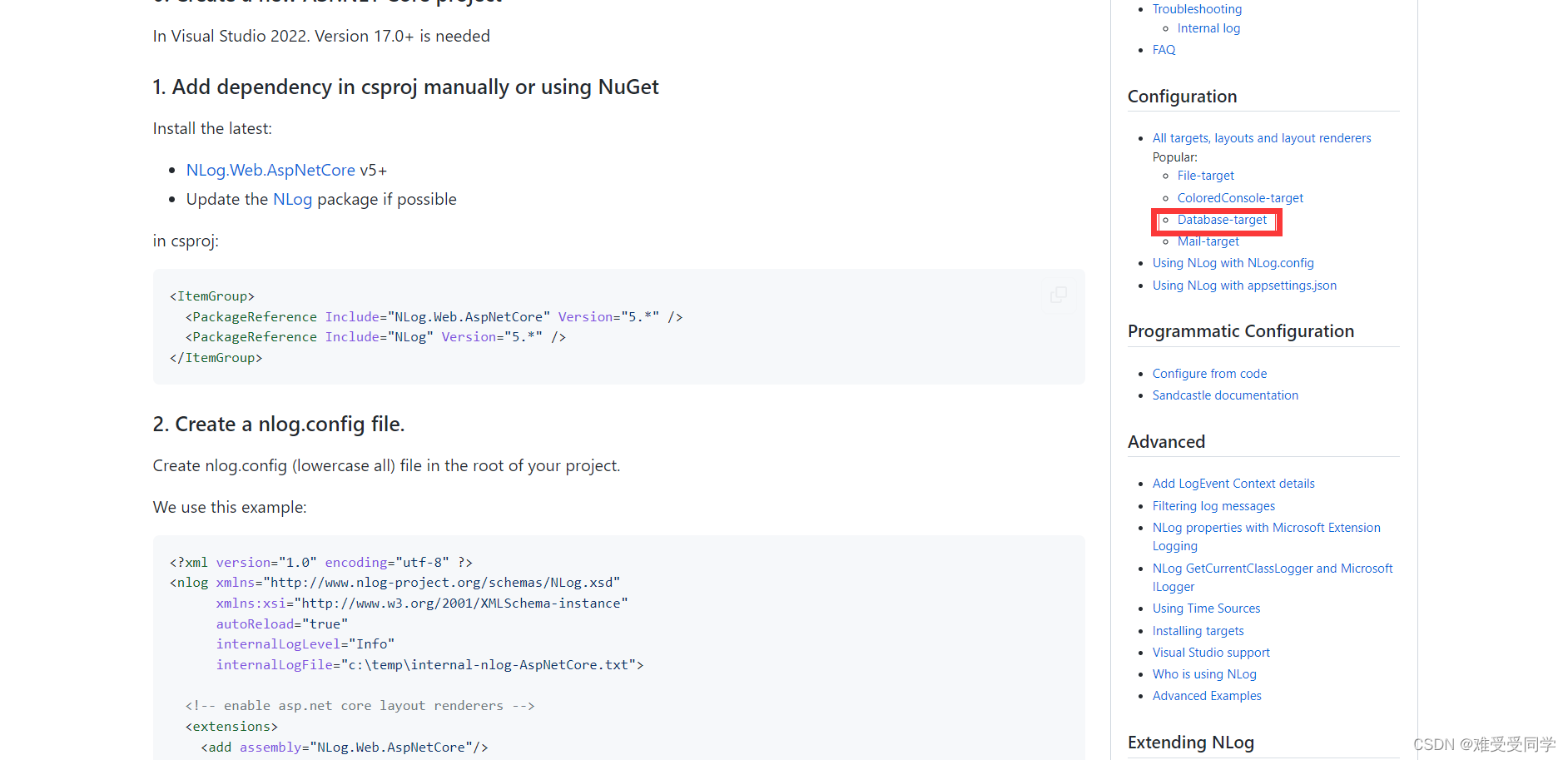This screenshot has width=1568, height=760.
Task: Click the 'enable asp.net core layout renderers' comment
Action: coord(360,706)
